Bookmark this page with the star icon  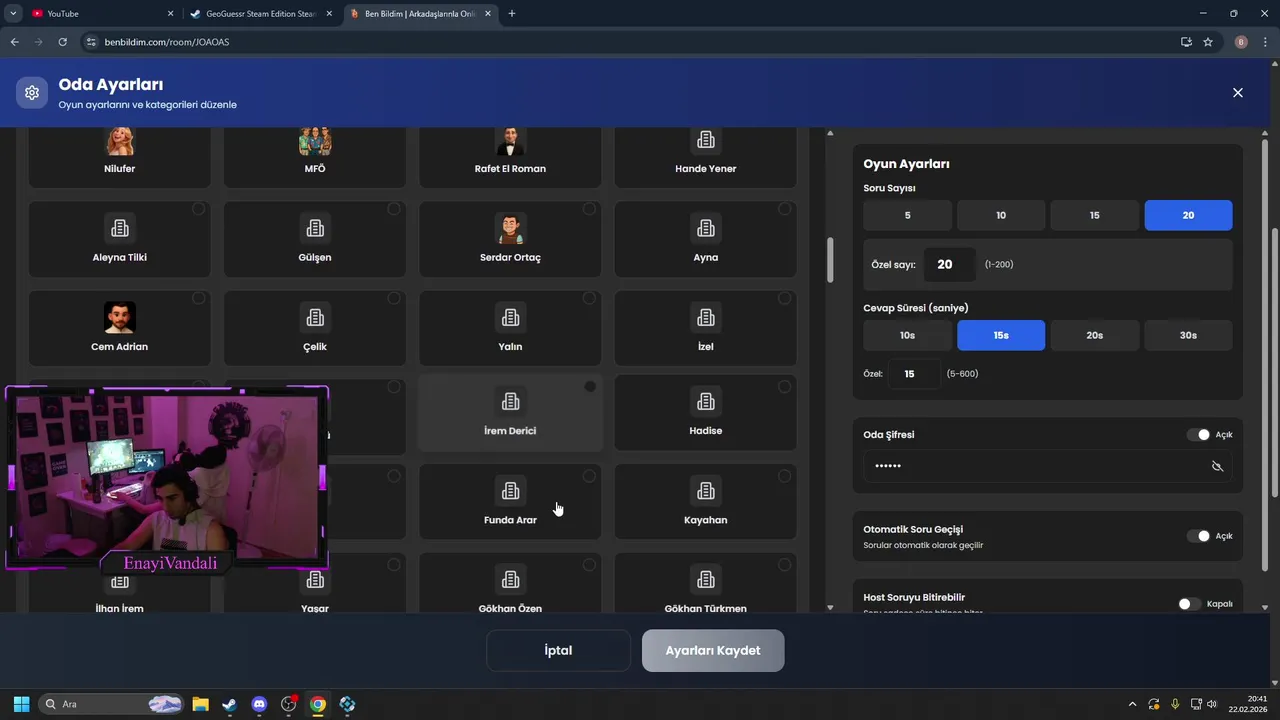point(1208,42)
